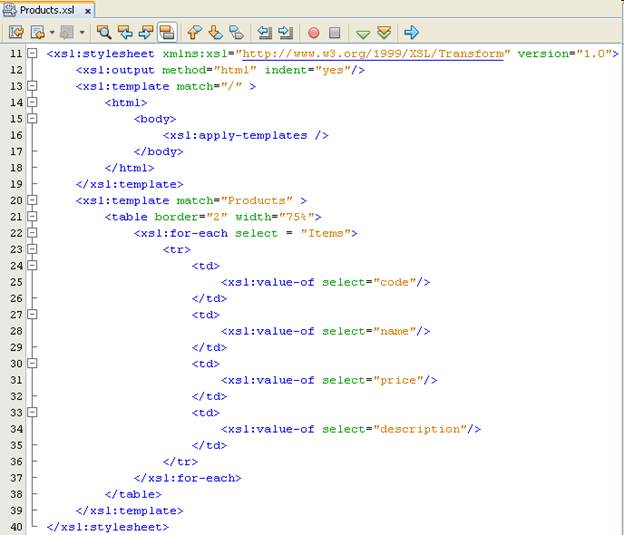The image size is (624, 535).
Task: Click the closing </xsl:for-each> tag
Action: pyautogui.click(x=187, y=478)
